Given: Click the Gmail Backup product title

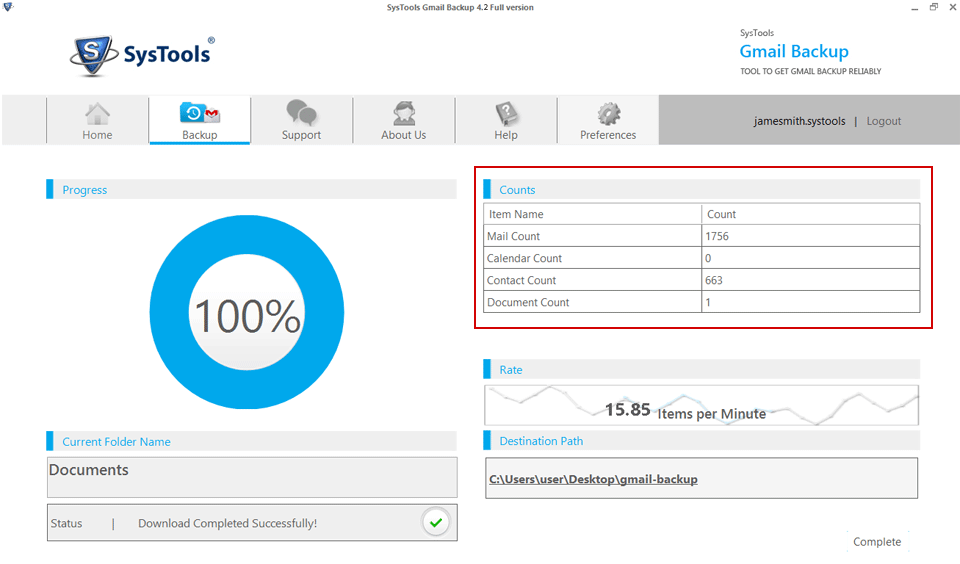Looking at the screenshot, I should 794,51.
